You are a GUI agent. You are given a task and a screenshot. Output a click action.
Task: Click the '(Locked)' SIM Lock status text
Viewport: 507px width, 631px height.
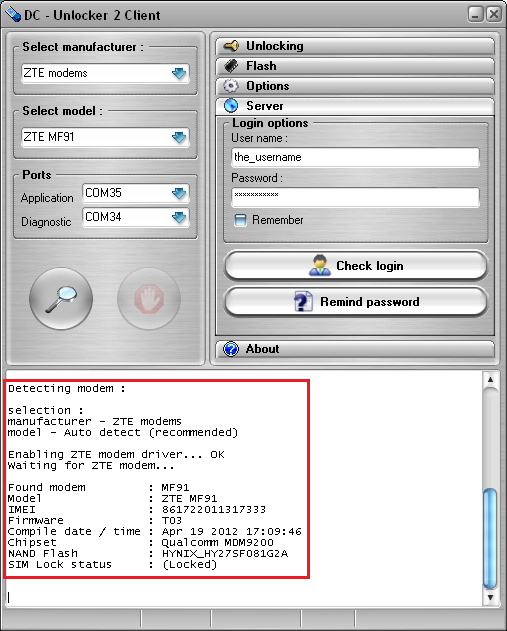[190, 565]
